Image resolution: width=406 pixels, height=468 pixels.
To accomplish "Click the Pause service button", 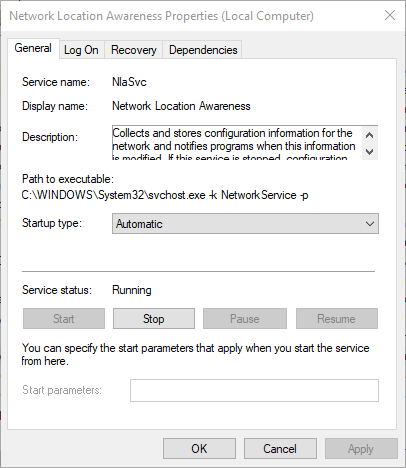I will (245, 319).
